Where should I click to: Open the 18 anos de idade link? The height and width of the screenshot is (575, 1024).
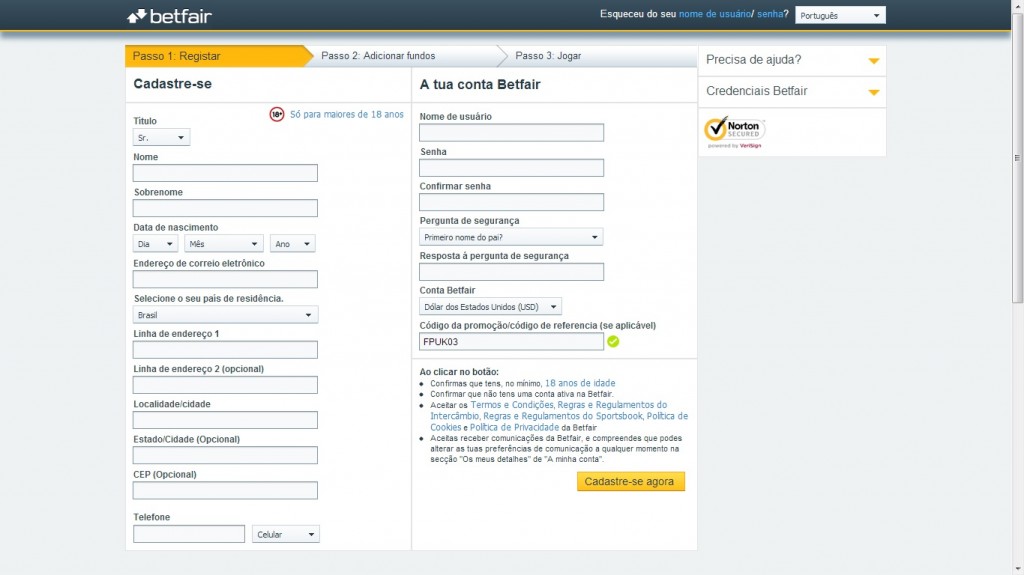(580, 384)
